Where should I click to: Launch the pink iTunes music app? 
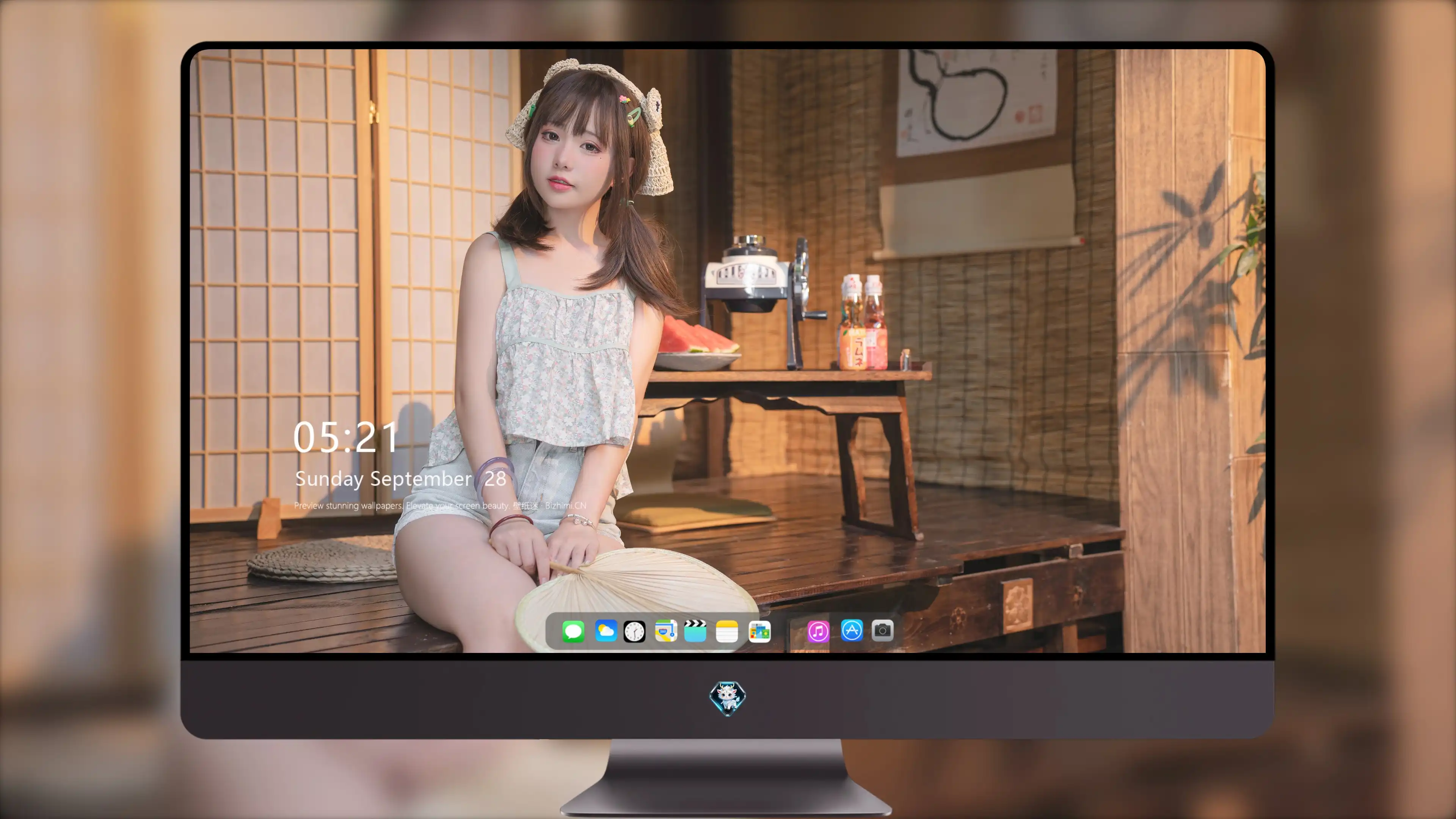coord(818,631)
